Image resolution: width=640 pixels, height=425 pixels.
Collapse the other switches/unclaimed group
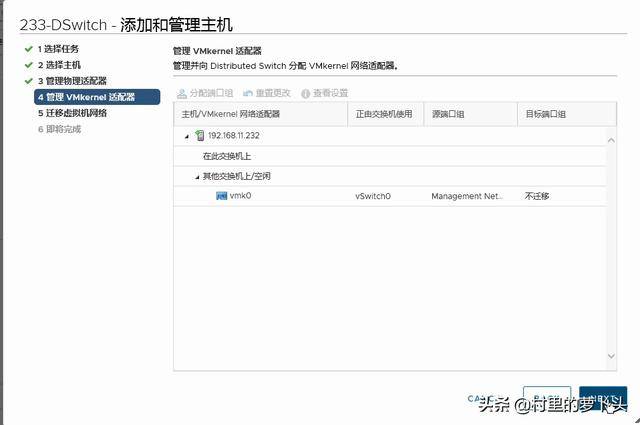(x=197, y=176)
